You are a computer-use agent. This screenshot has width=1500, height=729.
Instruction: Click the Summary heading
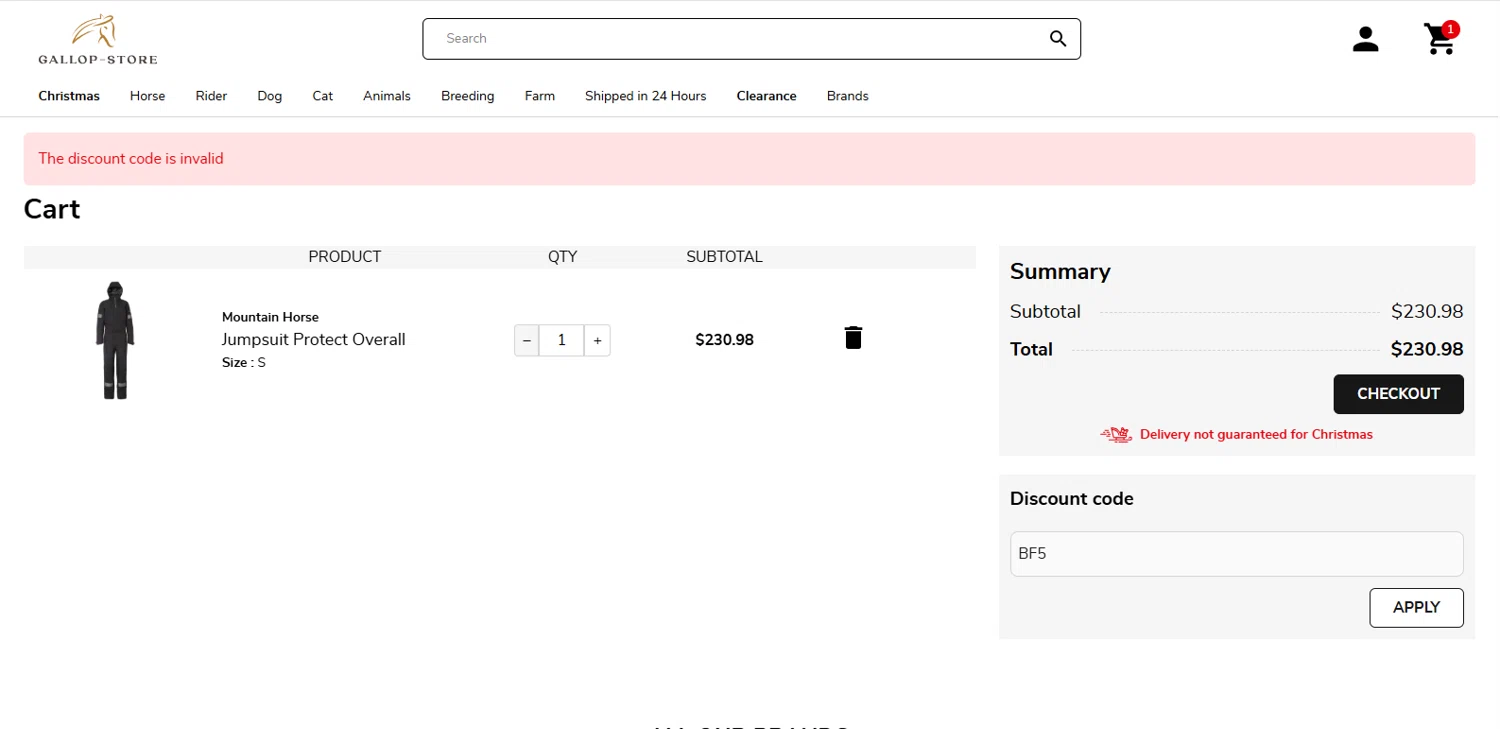click(1060, 272)
